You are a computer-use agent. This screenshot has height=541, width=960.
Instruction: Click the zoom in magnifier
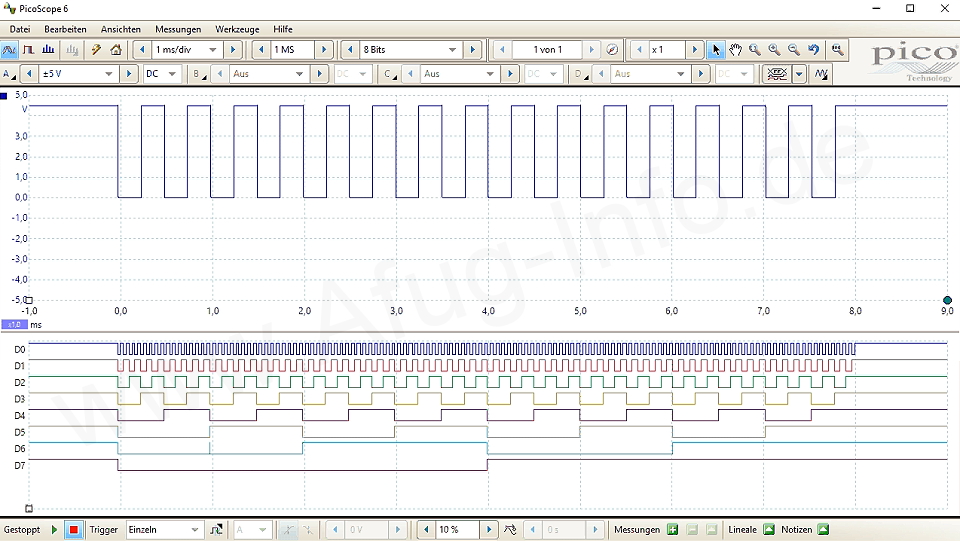pyautogui.click(x=774, y=50)
